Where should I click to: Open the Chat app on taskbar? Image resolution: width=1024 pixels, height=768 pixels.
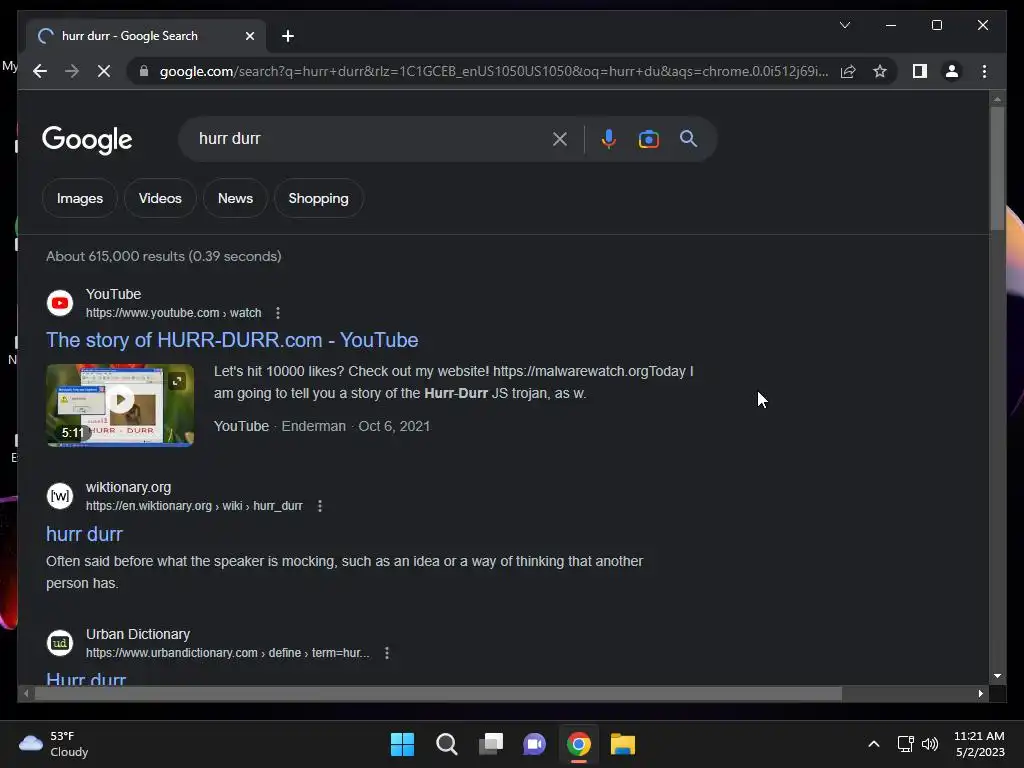(x=534, y=744)
